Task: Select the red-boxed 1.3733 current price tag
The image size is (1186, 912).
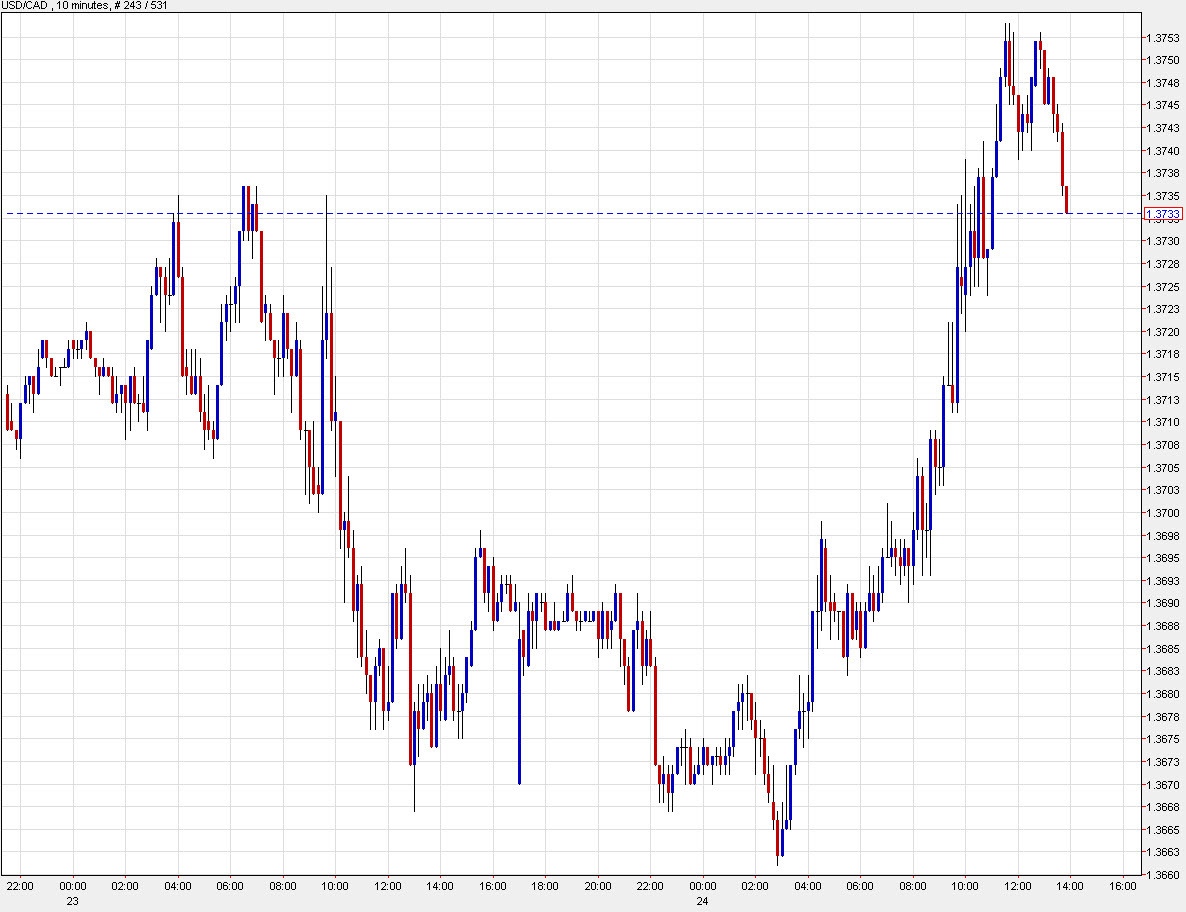Action: pyautogui.click(x=1164, y=213)
